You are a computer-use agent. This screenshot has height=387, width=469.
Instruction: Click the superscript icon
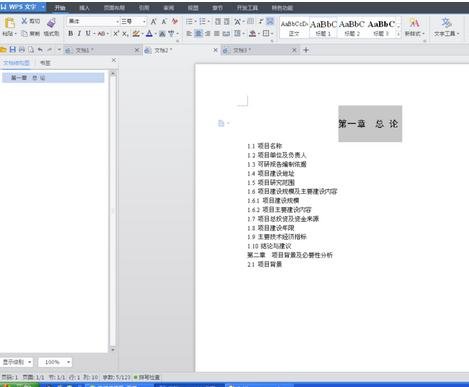(116, 33)
